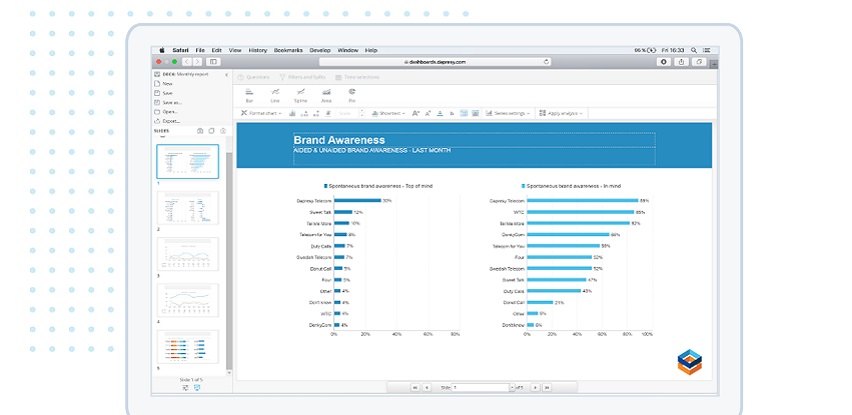852x415 pixels.
Task: Select the Line chart type
Action: (275, 96)
